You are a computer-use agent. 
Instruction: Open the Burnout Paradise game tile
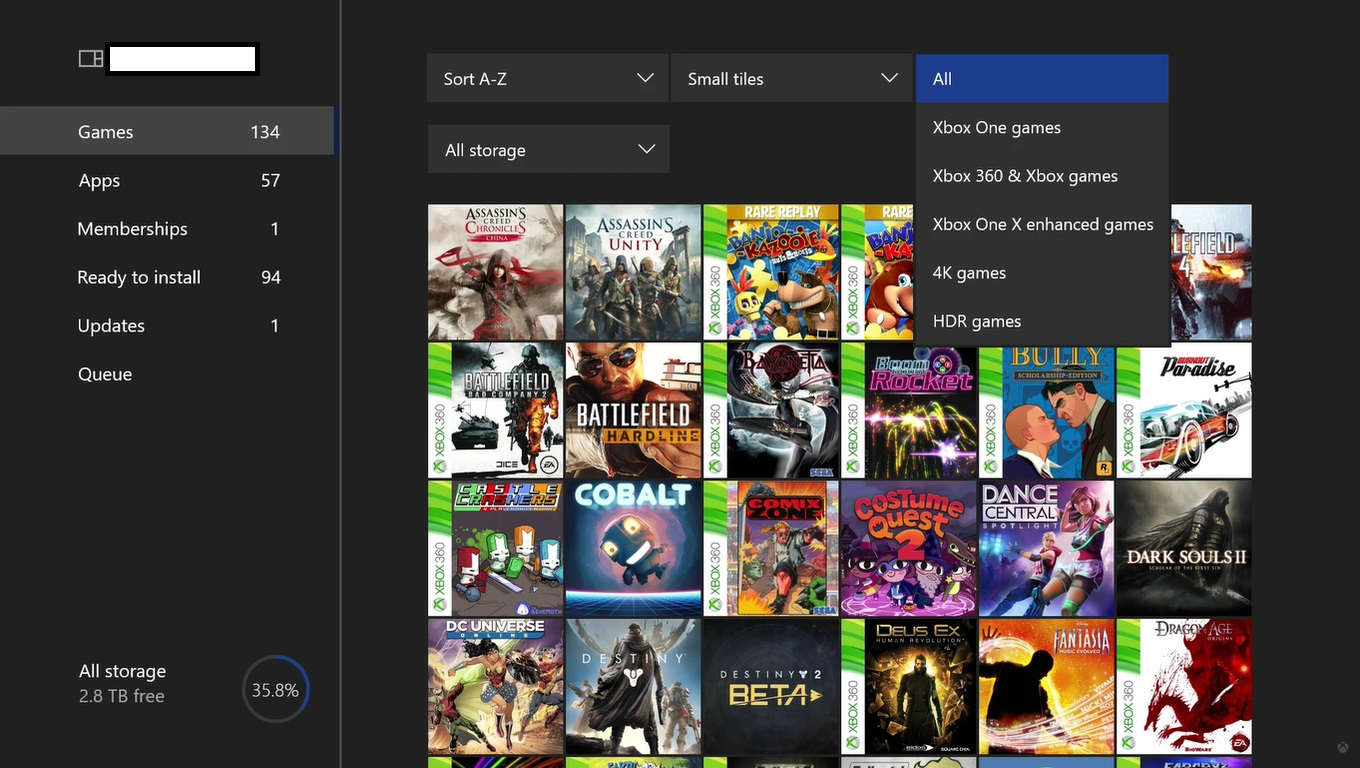(1184, 411)
